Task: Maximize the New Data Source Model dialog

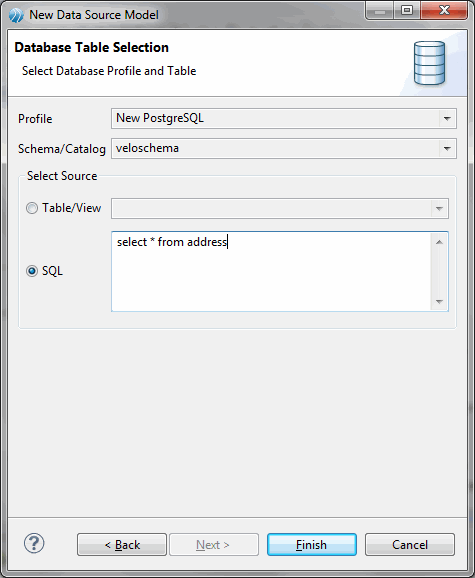Action: (x=406, y=11)
